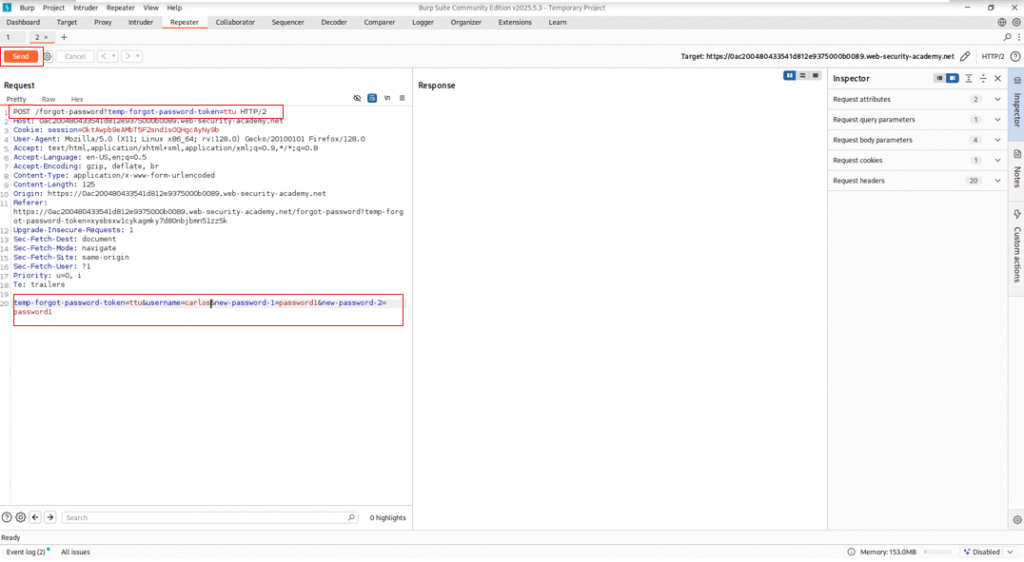Viewport: 1024px width, 562px height.
Task: Go to previous request in history
Action: coord(103,56)
